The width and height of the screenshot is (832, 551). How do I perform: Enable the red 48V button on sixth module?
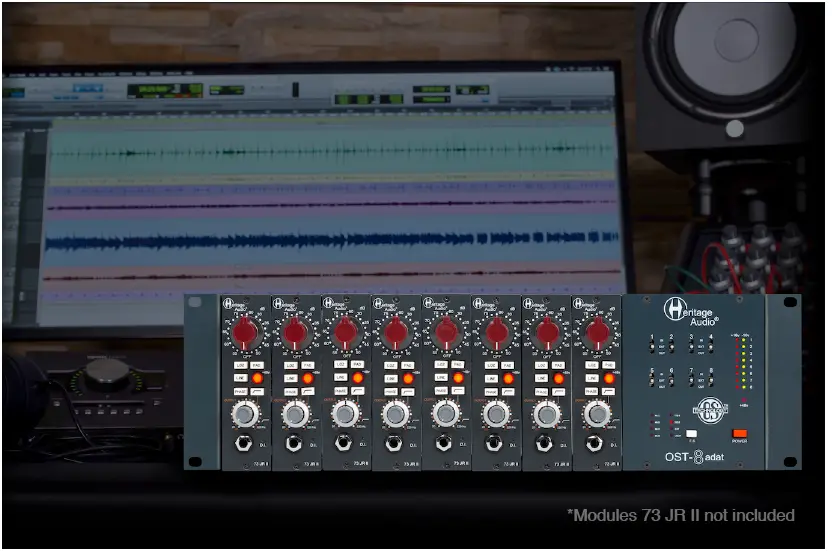[508, 378]
